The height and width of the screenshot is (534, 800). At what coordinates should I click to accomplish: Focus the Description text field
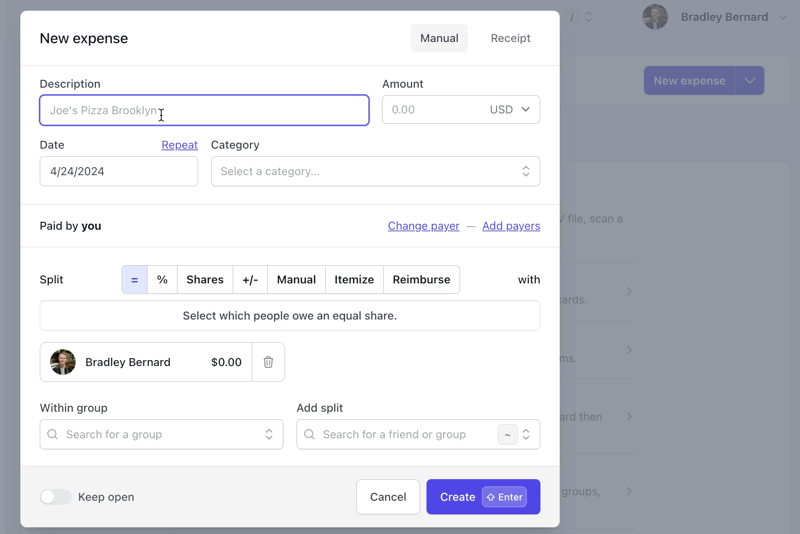point(204,110)
